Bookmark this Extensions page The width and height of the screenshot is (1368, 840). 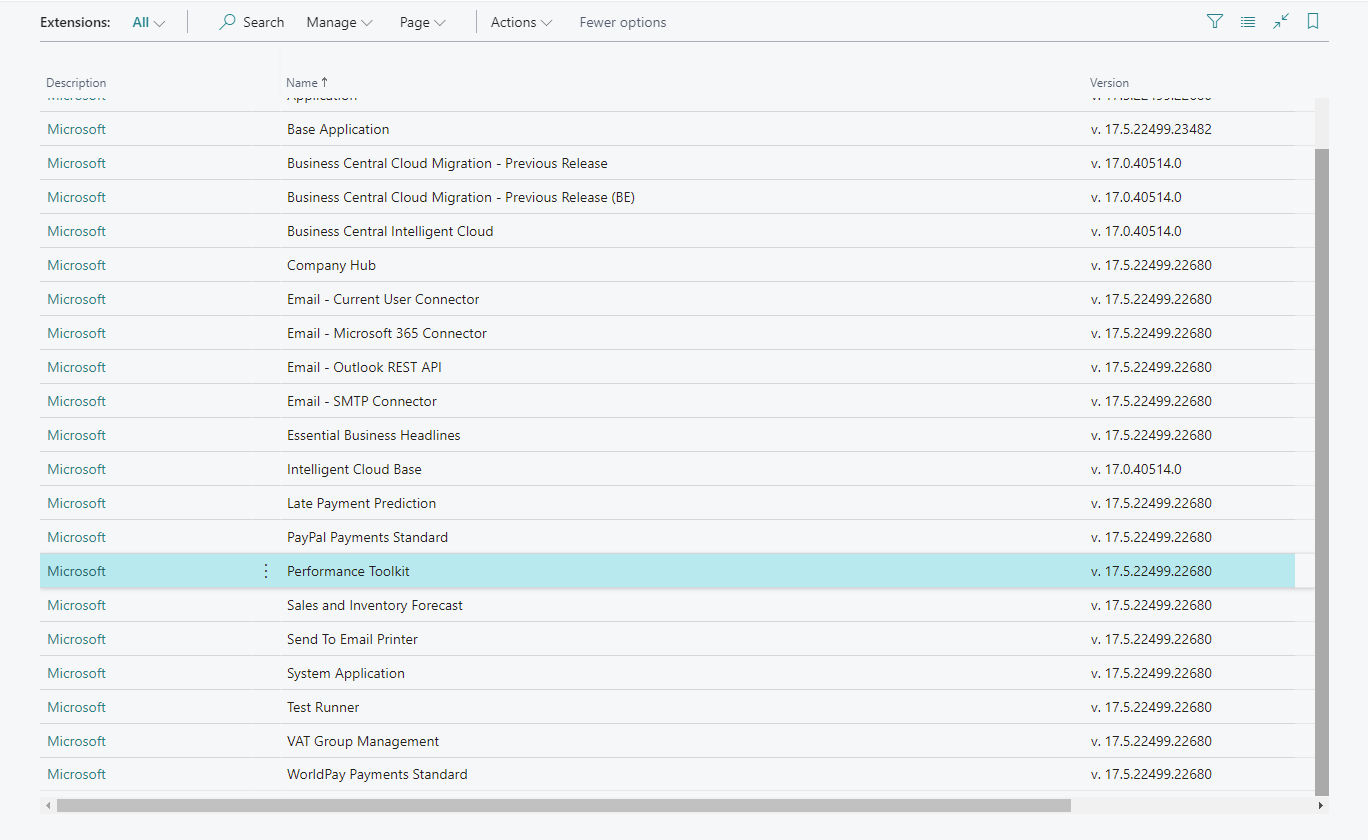1313,21
